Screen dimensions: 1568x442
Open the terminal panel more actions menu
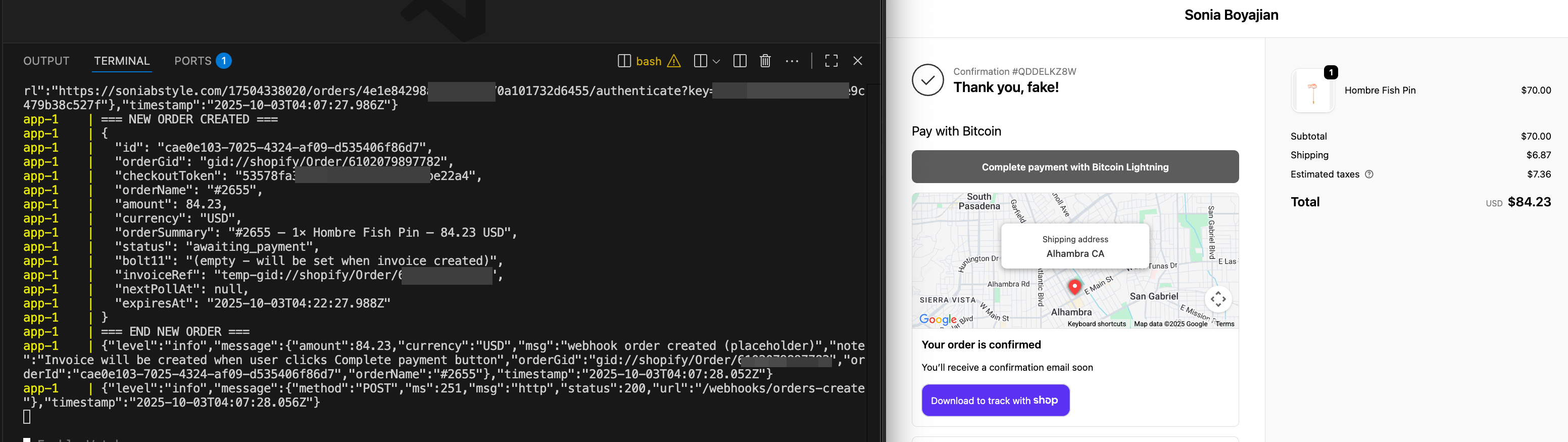point(791,61)
